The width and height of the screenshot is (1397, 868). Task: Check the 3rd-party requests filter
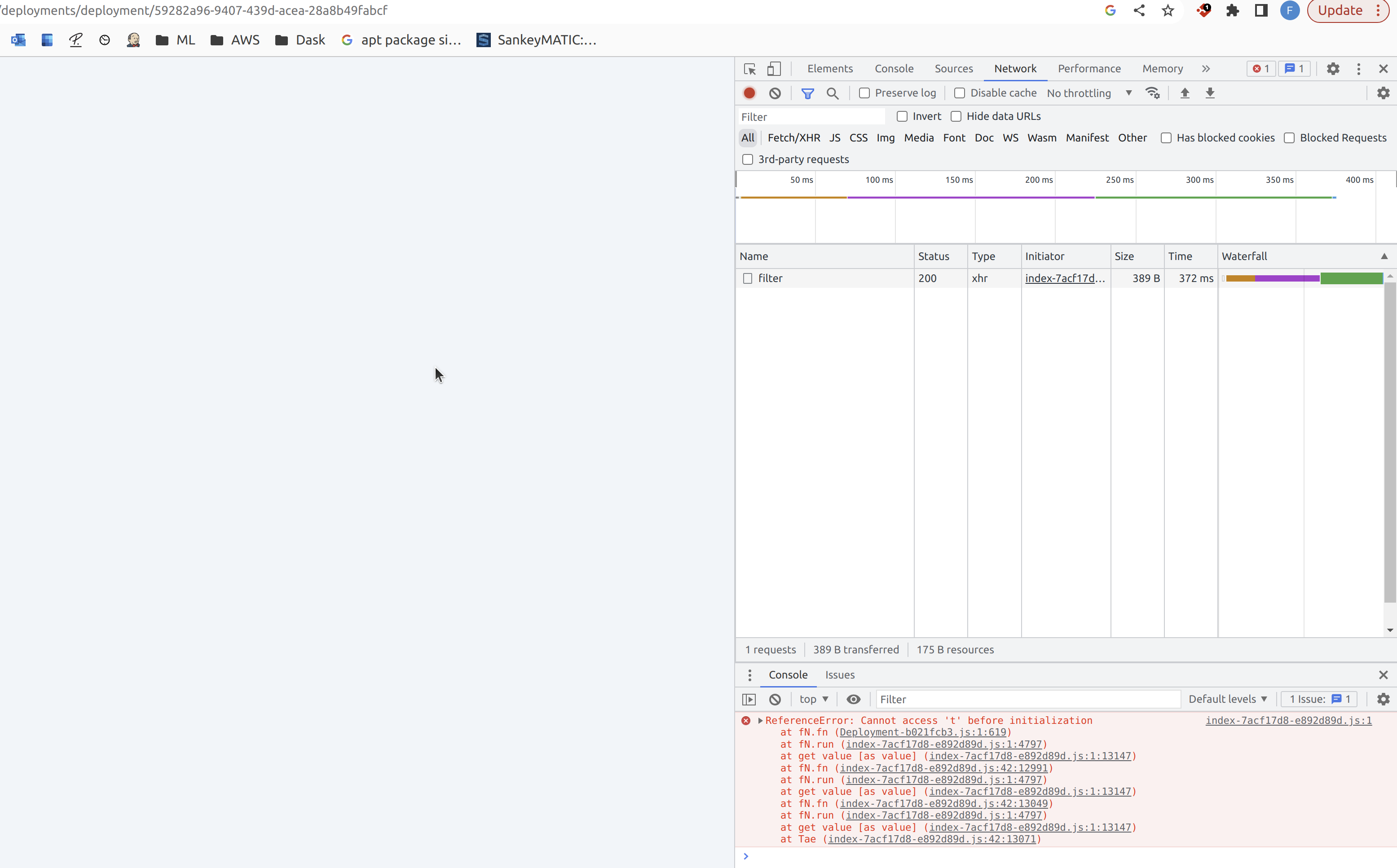pyautogui.click(x=747, y=159)
